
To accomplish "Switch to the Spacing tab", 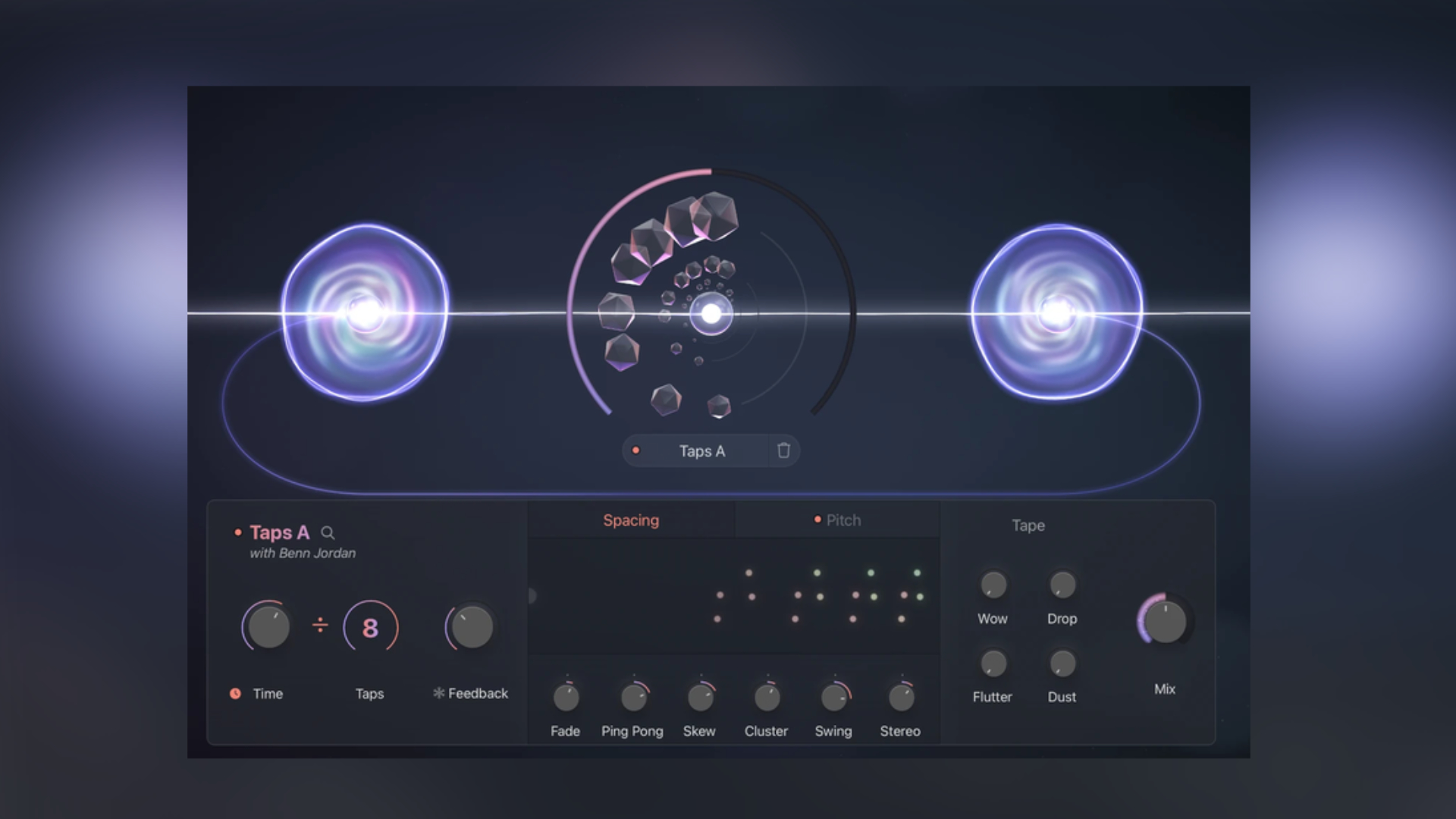I will coord(631,520).
